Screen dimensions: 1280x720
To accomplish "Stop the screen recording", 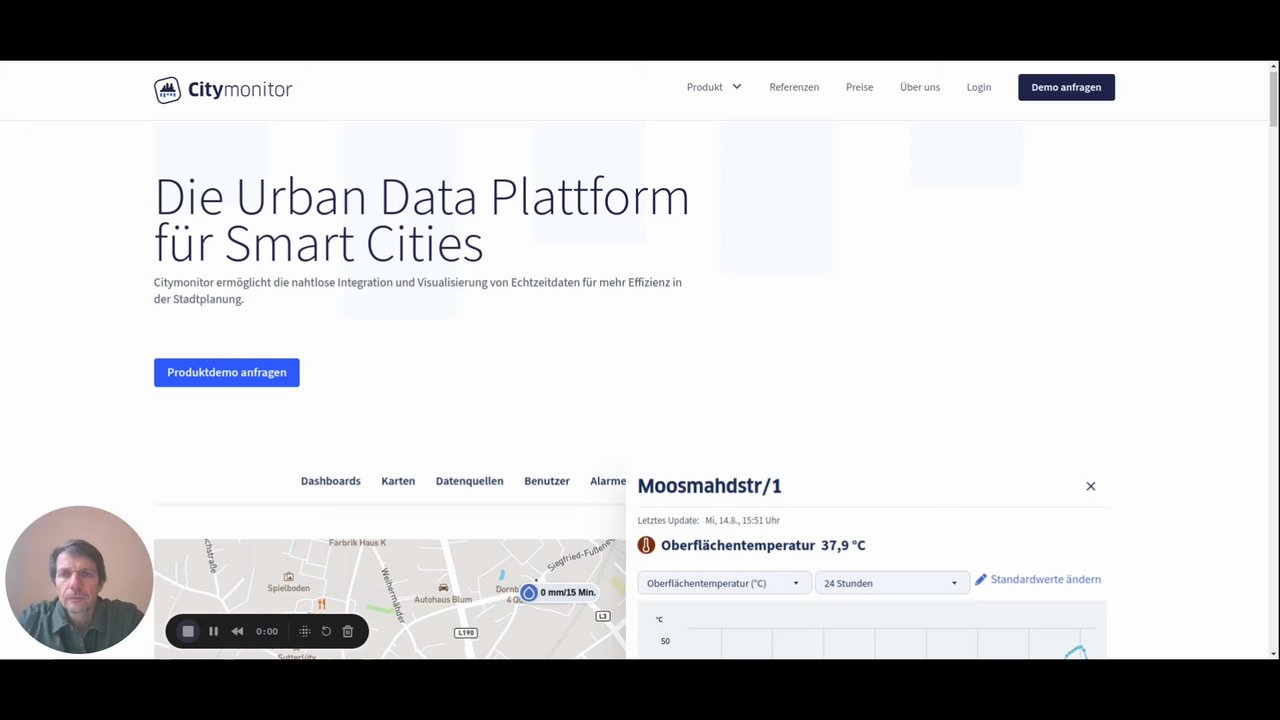I will pos(188,631).
